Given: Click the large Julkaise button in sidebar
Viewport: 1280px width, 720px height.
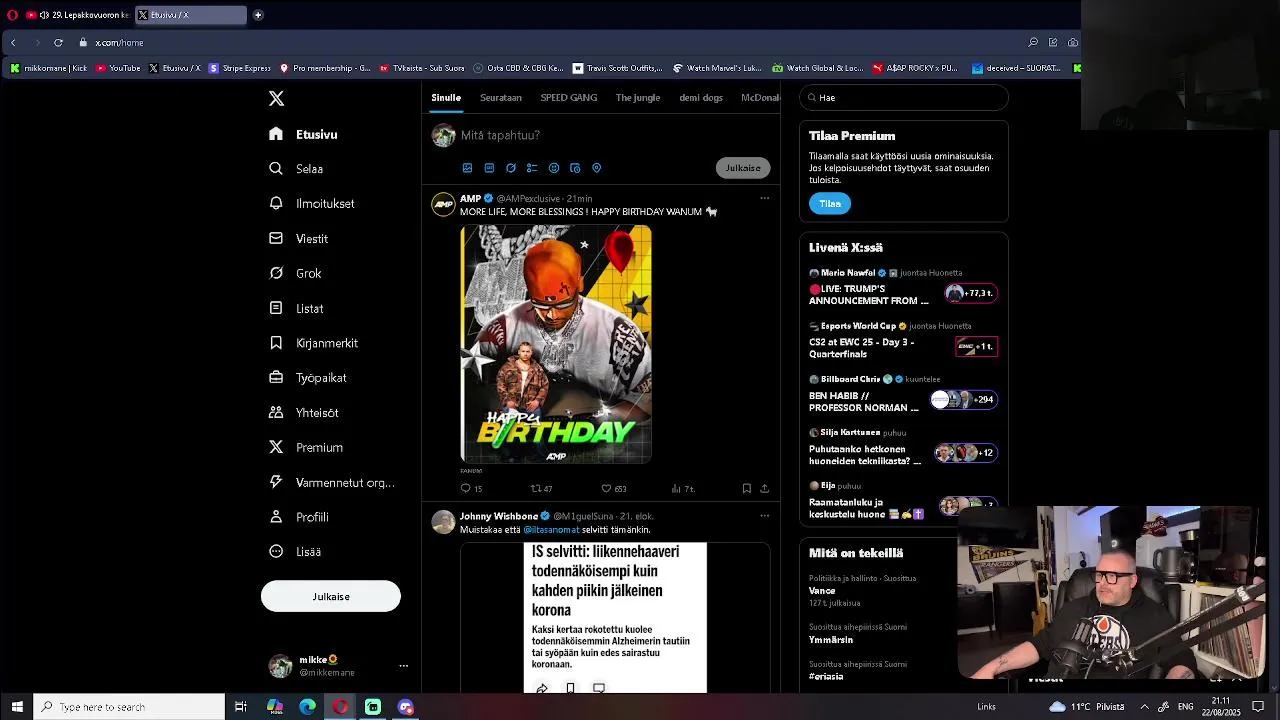Looking at the screenshot, I should click(x=331, y=596).
